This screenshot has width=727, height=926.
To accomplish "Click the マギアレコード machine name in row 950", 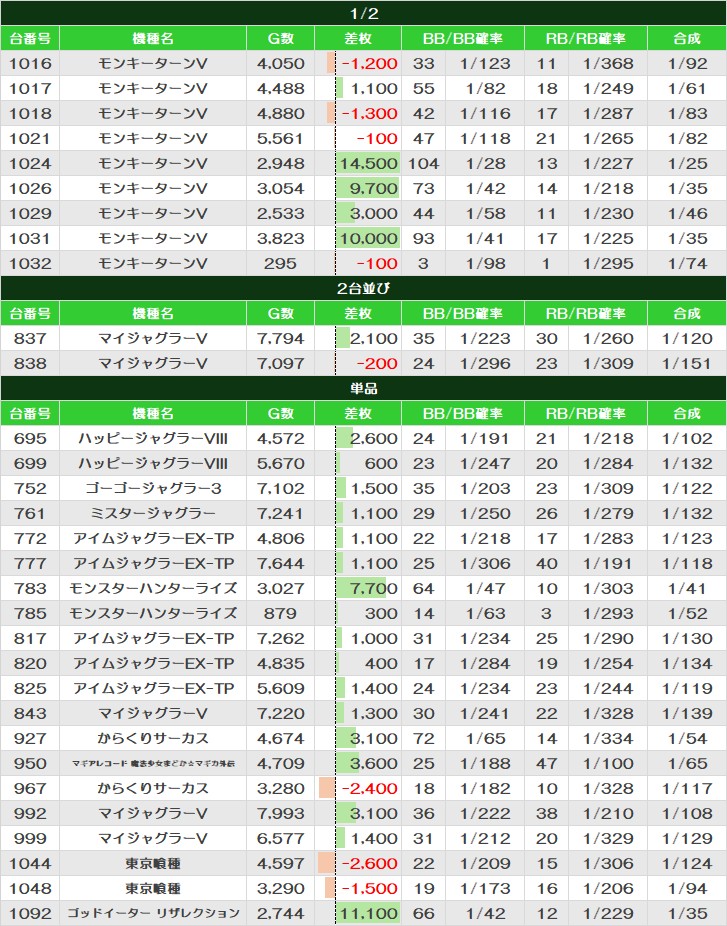I will pos(153,763).
